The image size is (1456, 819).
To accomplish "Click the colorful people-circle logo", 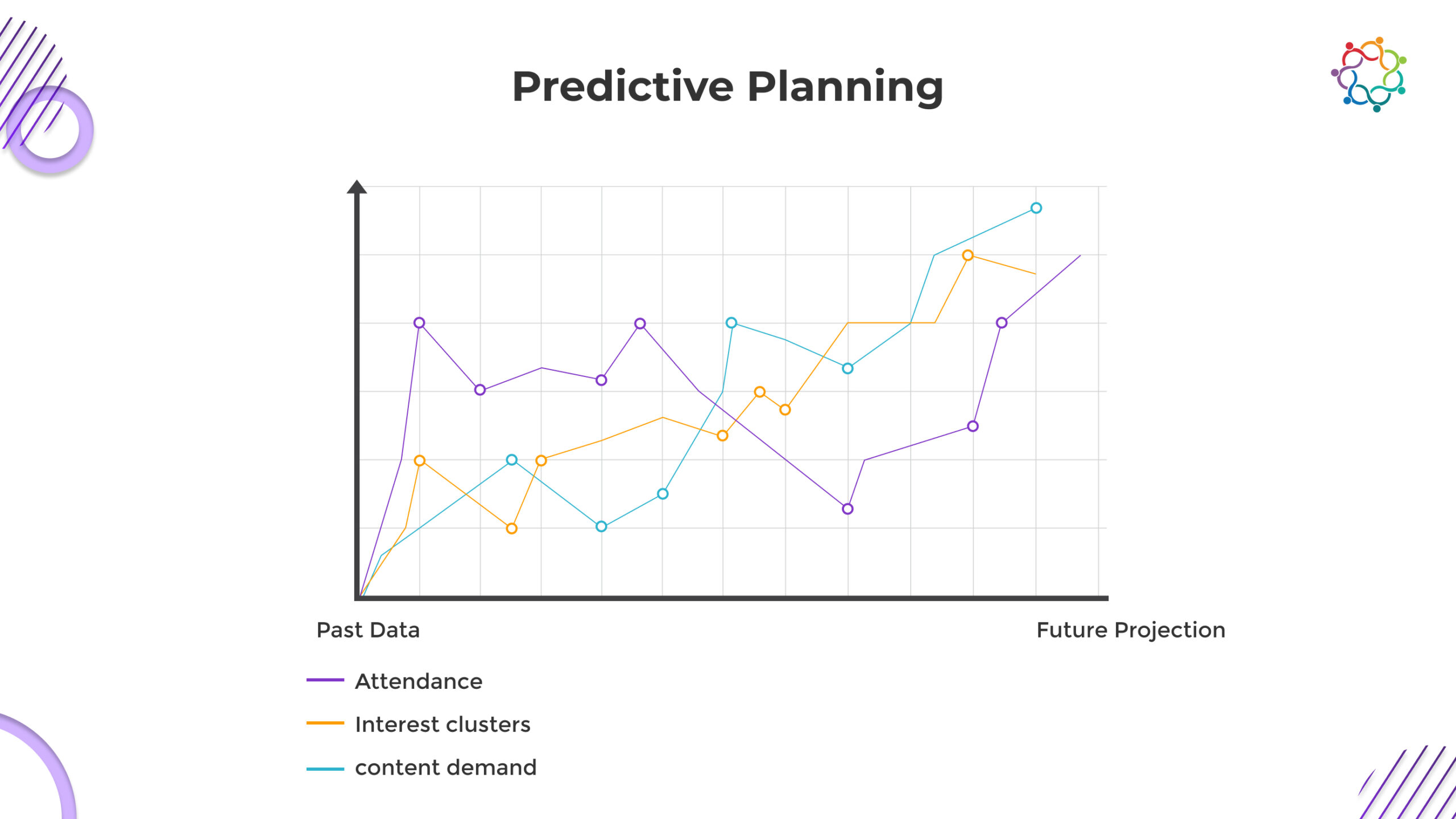I will pos(1368,75).
